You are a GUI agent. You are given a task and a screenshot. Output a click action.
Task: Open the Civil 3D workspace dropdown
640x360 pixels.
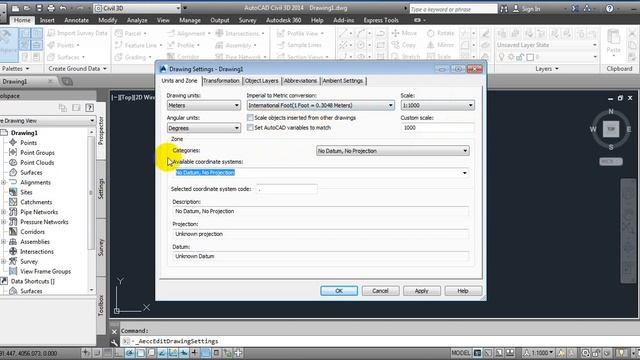click(x=138, y=8)
